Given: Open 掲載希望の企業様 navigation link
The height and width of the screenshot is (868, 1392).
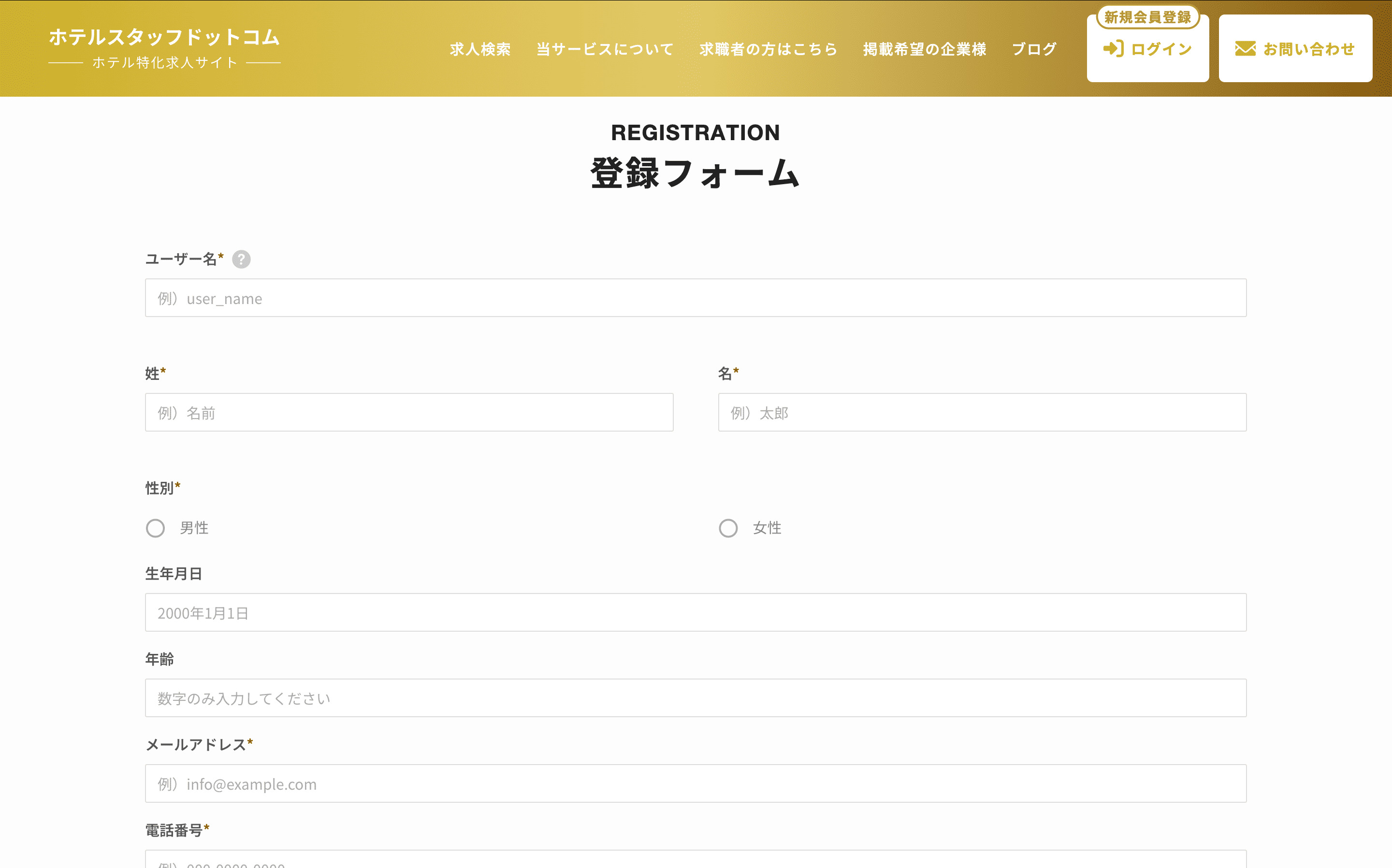Looking at the screenshot, I should (x=924, y=49).
